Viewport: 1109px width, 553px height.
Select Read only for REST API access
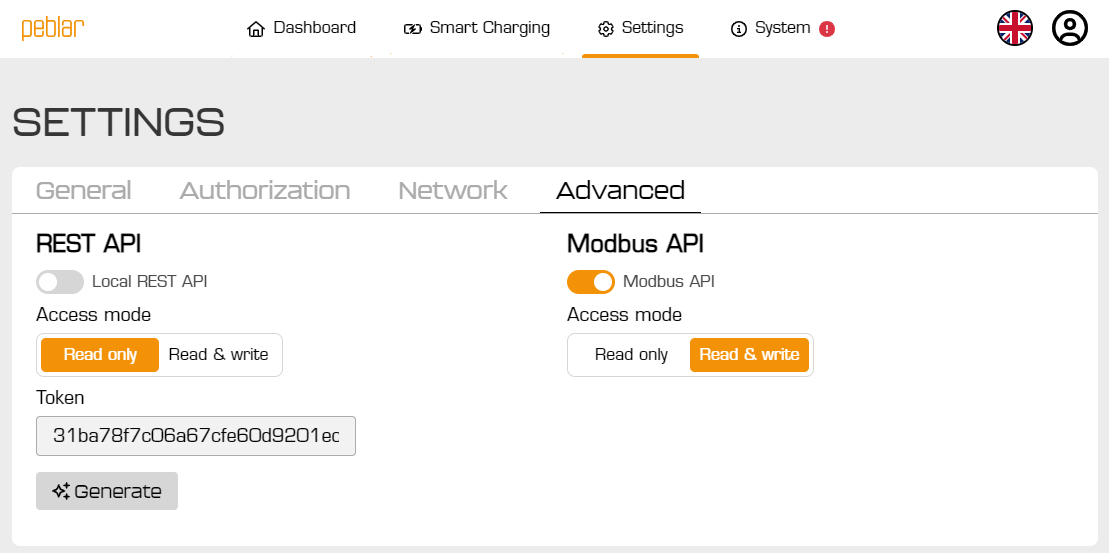point(100,355)
